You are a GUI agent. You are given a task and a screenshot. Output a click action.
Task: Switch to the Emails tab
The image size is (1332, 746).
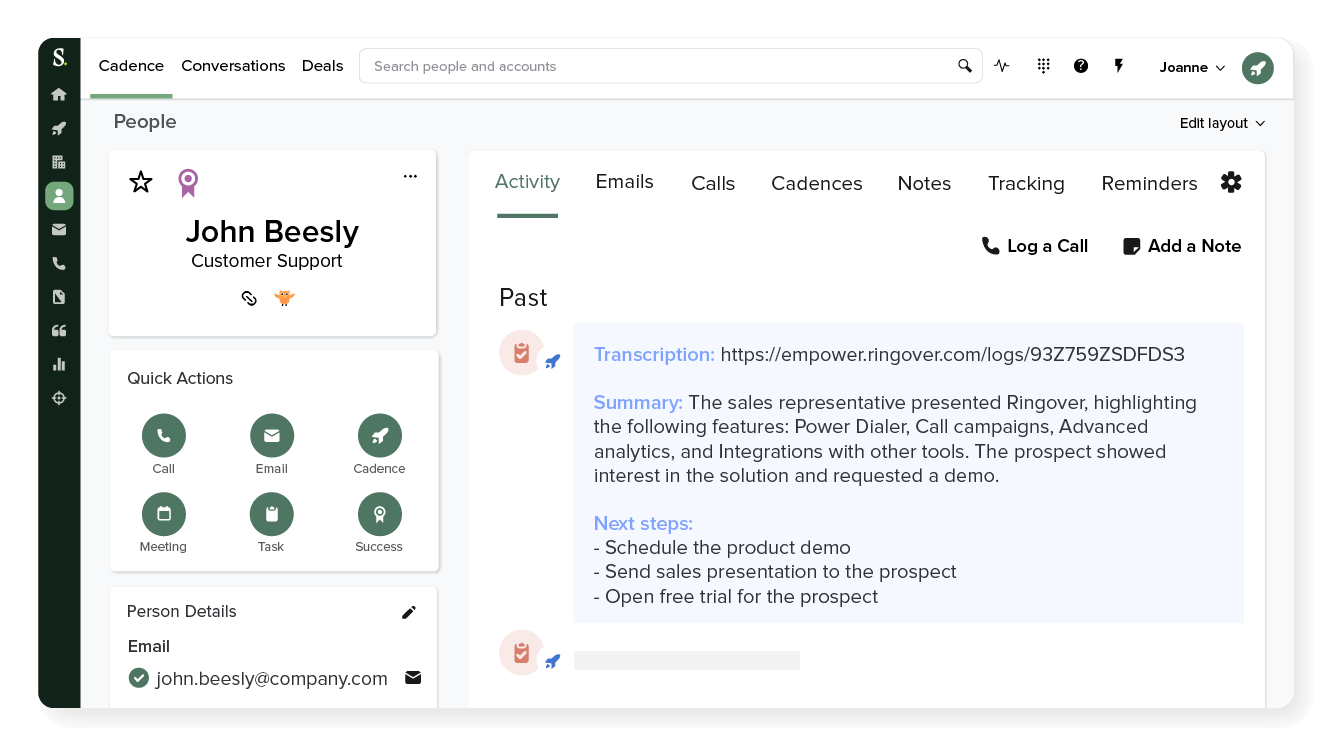624,182
